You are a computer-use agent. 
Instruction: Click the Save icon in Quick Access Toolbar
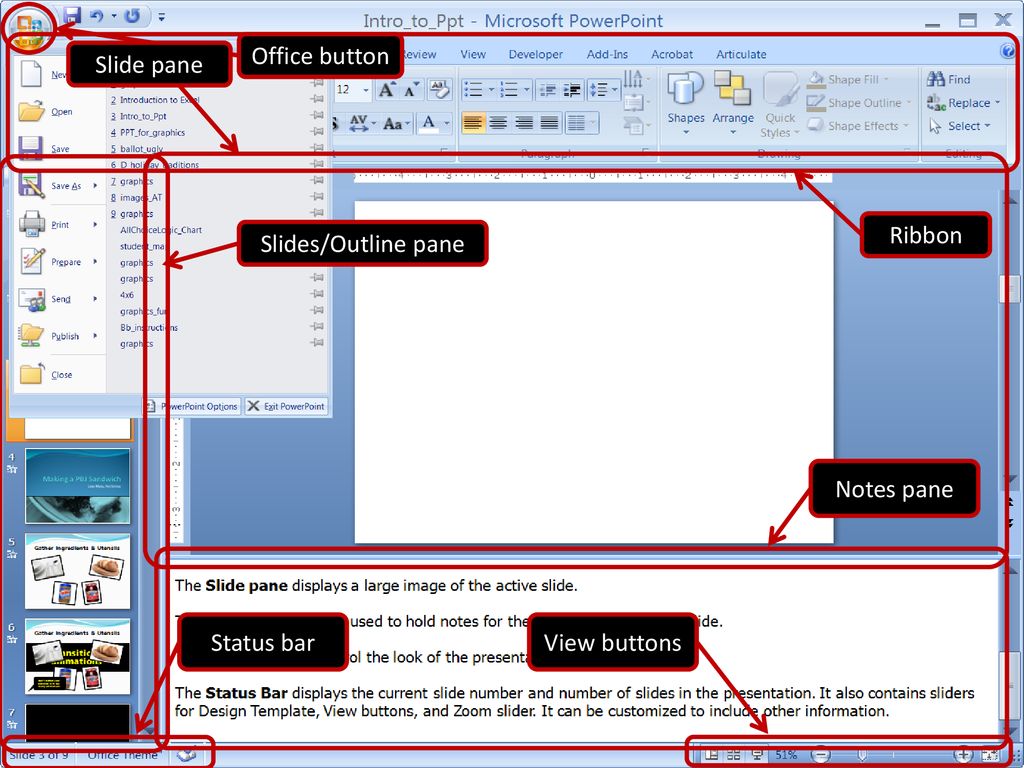[71, 16]
